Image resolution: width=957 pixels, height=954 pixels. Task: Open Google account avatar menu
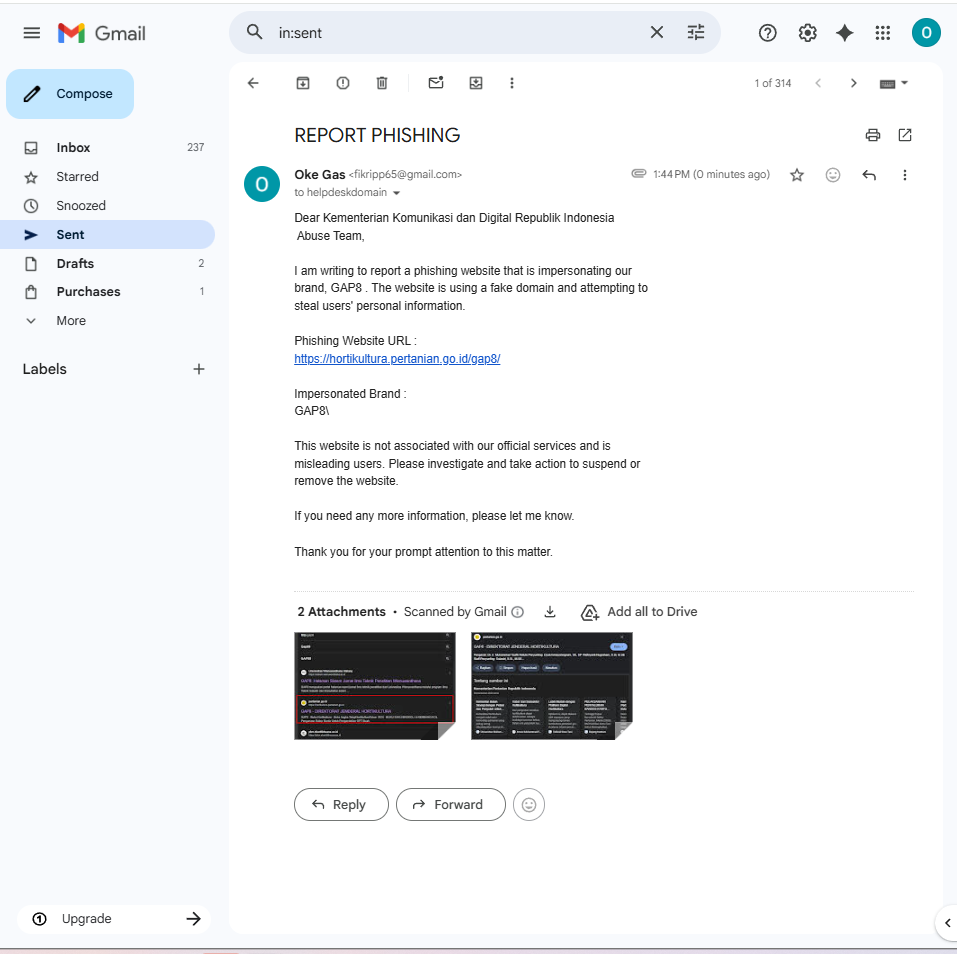tap(926, 33)
